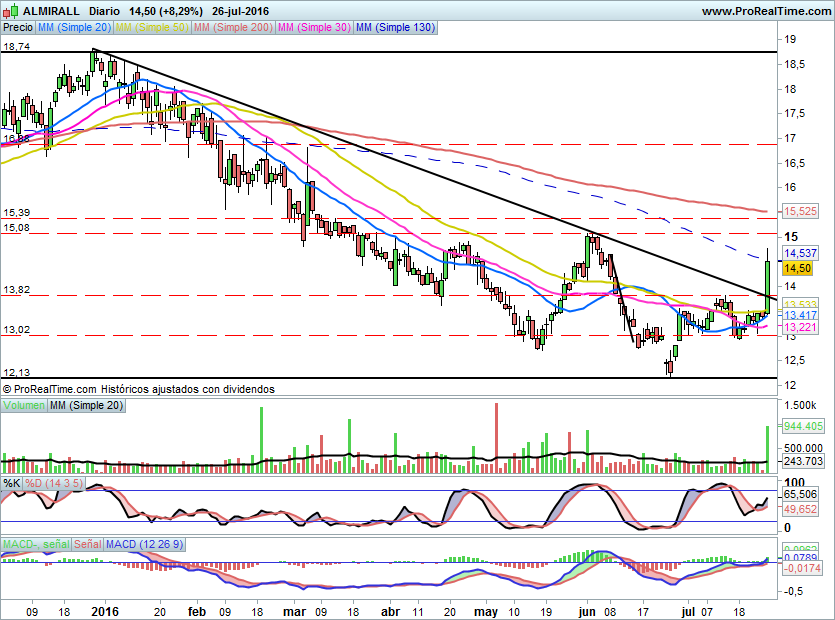Click the jun month marker on time axis
Viewport: 835px width, 620px height.
(586, 611)
